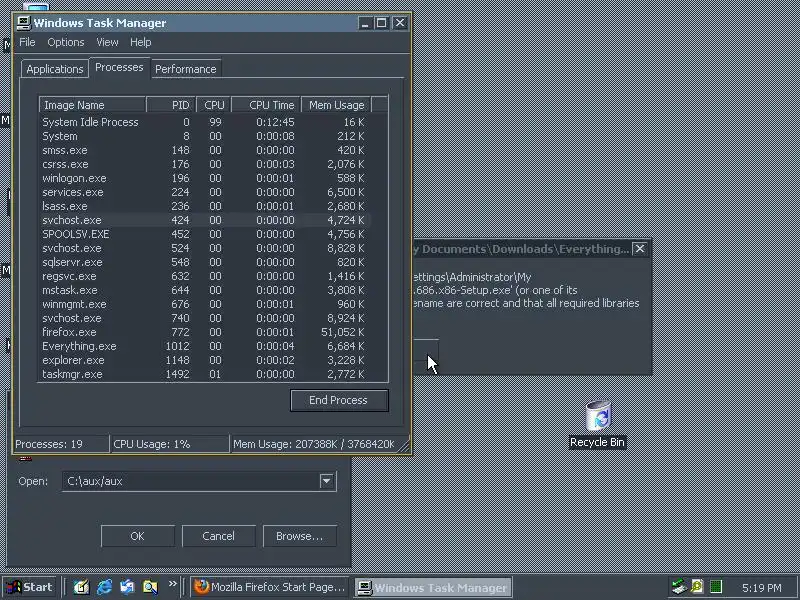This screenshot has width=800, height=600.
Task: Open the Help menu in Task Manager
Action: point(140,42)
